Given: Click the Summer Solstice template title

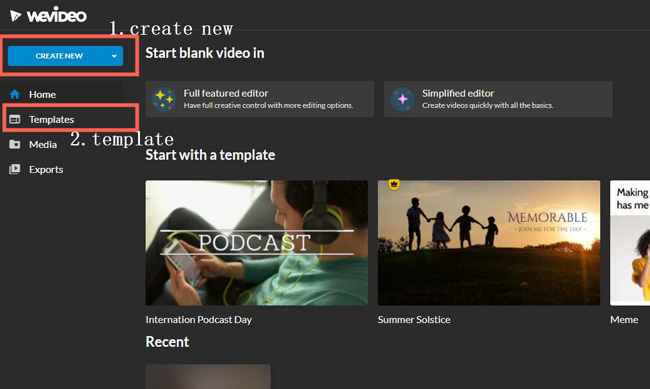Looking at the screenshot, I should (414, 320).
